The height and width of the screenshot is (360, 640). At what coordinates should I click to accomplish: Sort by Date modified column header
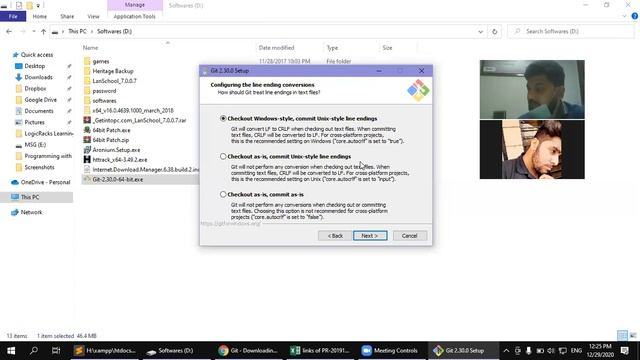276,48
